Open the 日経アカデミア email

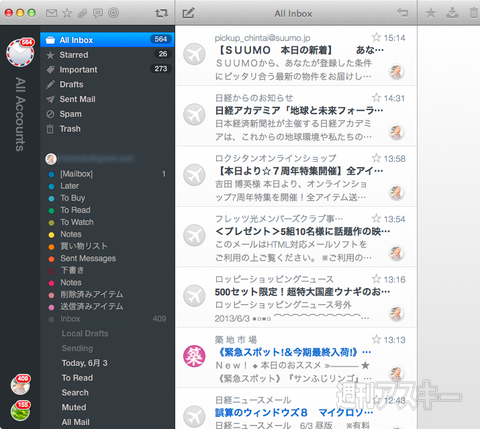(296, 116)
